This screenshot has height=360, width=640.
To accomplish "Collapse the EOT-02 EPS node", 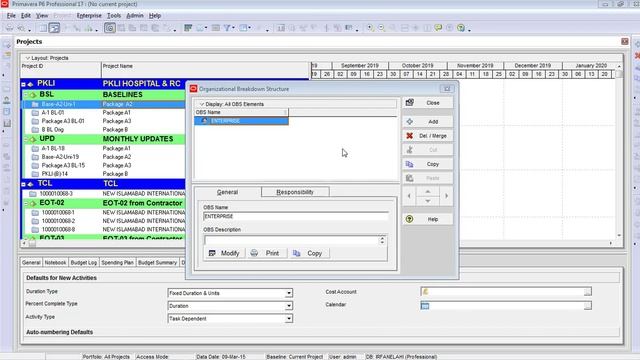I will pyautogui.click(x=26, y=204).
